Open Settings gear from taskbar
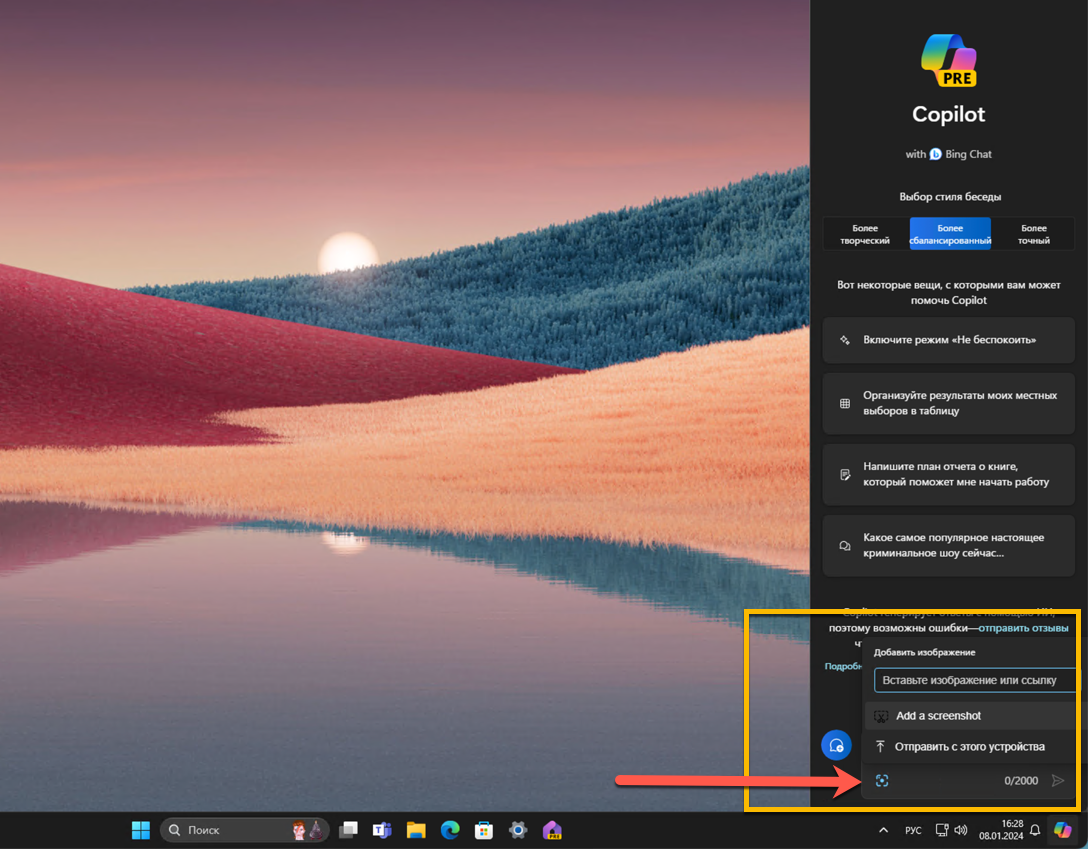The width and height of the screenshot is (1088, 849). tap(518, 830)
